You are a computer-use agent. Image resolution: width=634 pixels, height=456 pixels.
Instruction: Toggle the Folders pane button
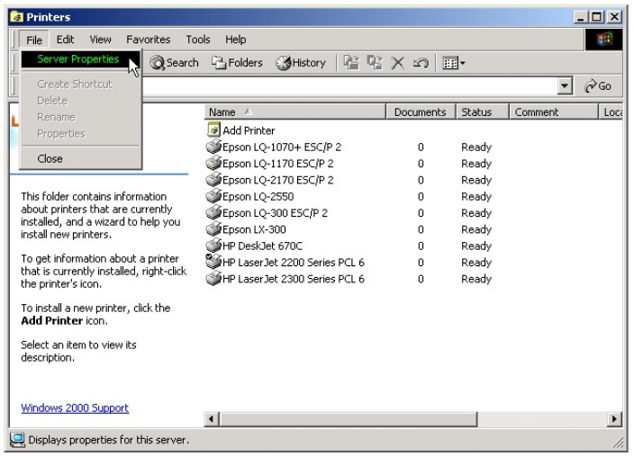tap(237, 63)
